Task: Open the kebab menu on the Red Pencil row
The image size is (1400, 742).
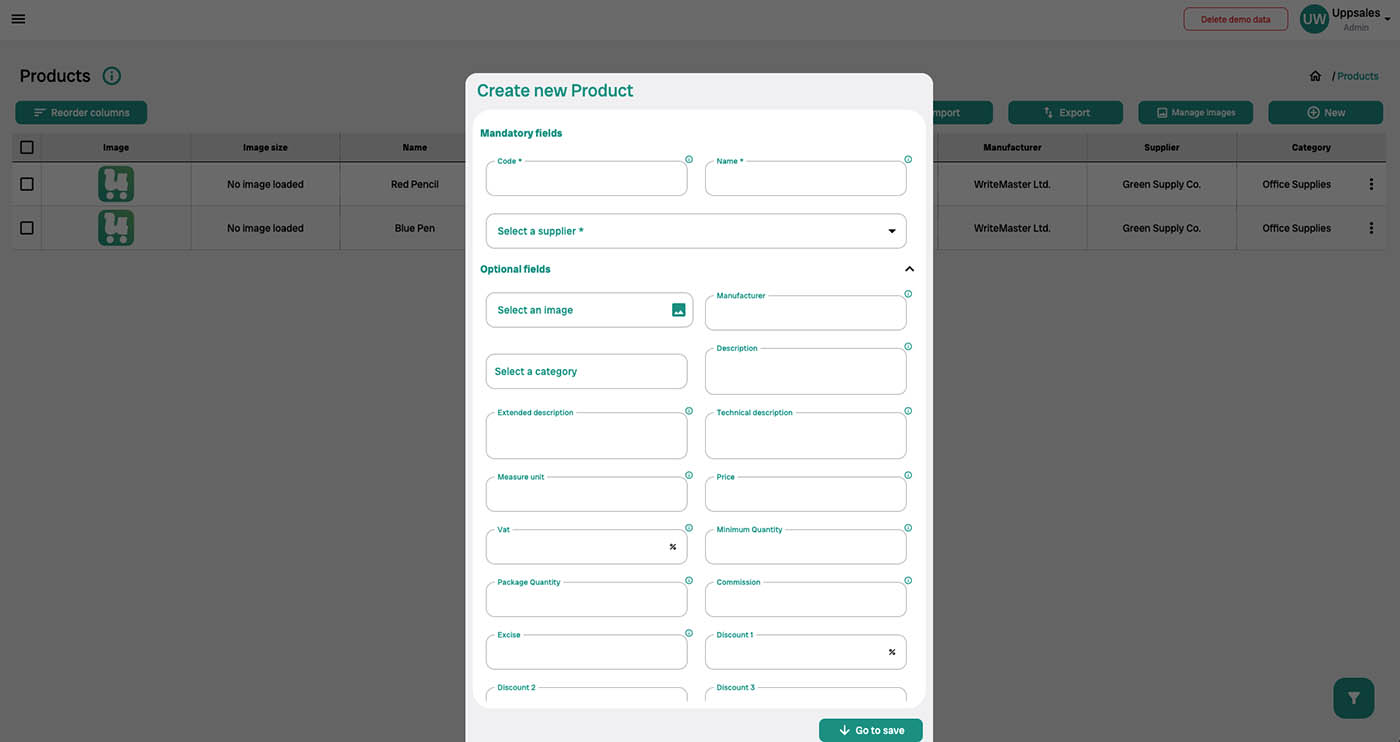Action: point(1371,184)
